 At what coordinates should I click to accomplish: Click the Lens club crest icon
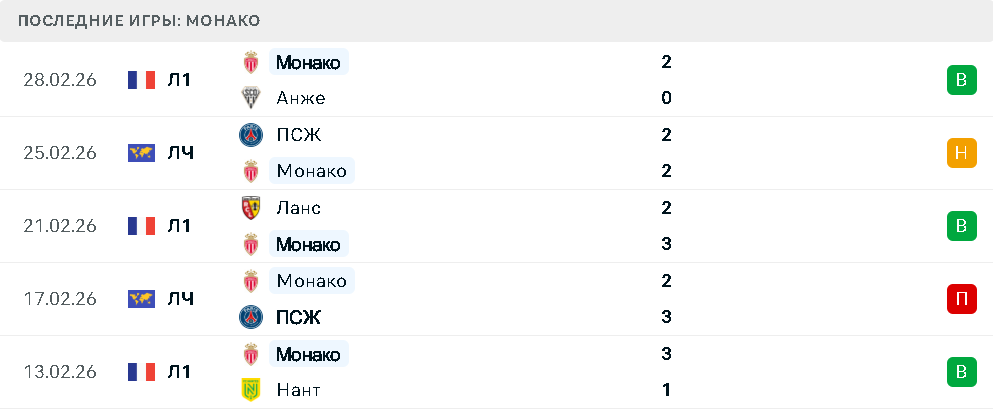(x=251, y=208)
